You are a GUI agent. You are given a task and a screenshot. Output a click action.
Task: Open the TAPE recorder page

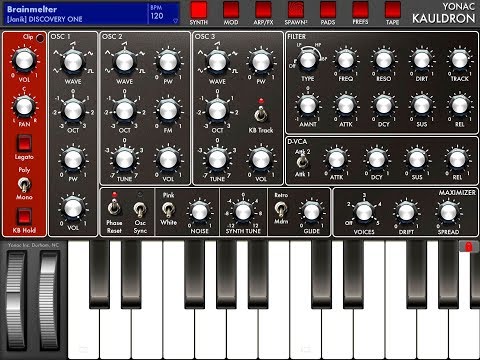(393, 10)
